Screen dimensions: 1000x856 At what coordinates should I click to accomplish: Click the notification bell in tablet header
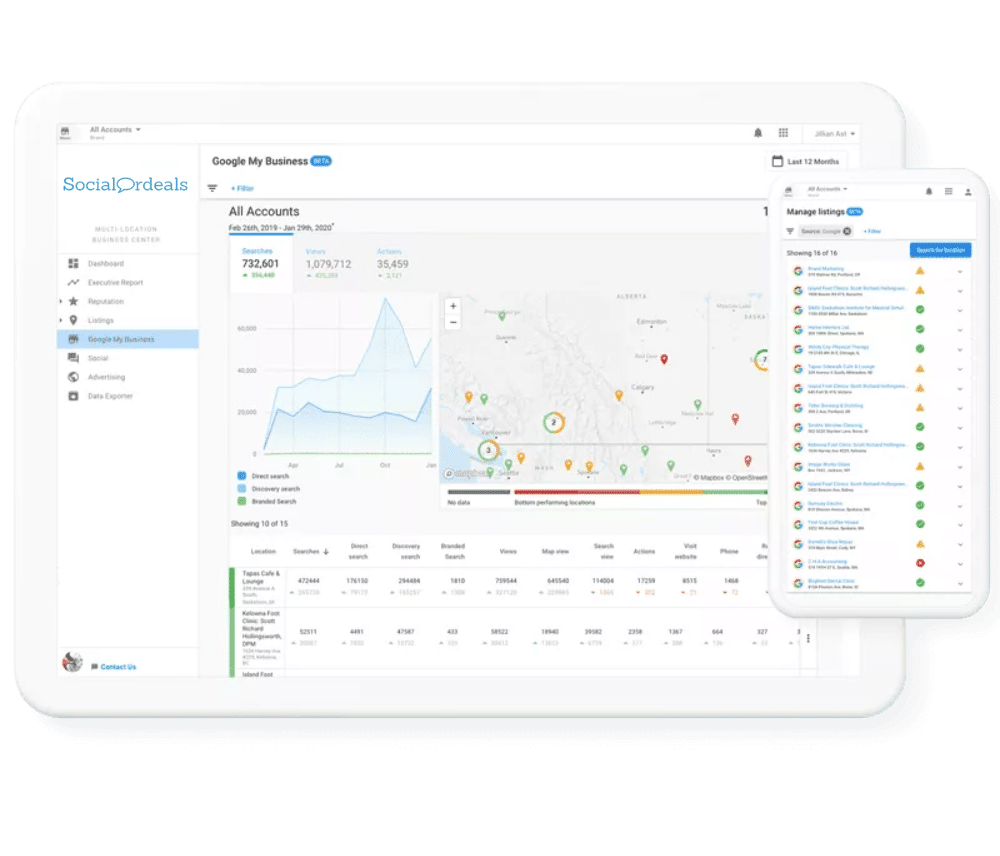757,133
